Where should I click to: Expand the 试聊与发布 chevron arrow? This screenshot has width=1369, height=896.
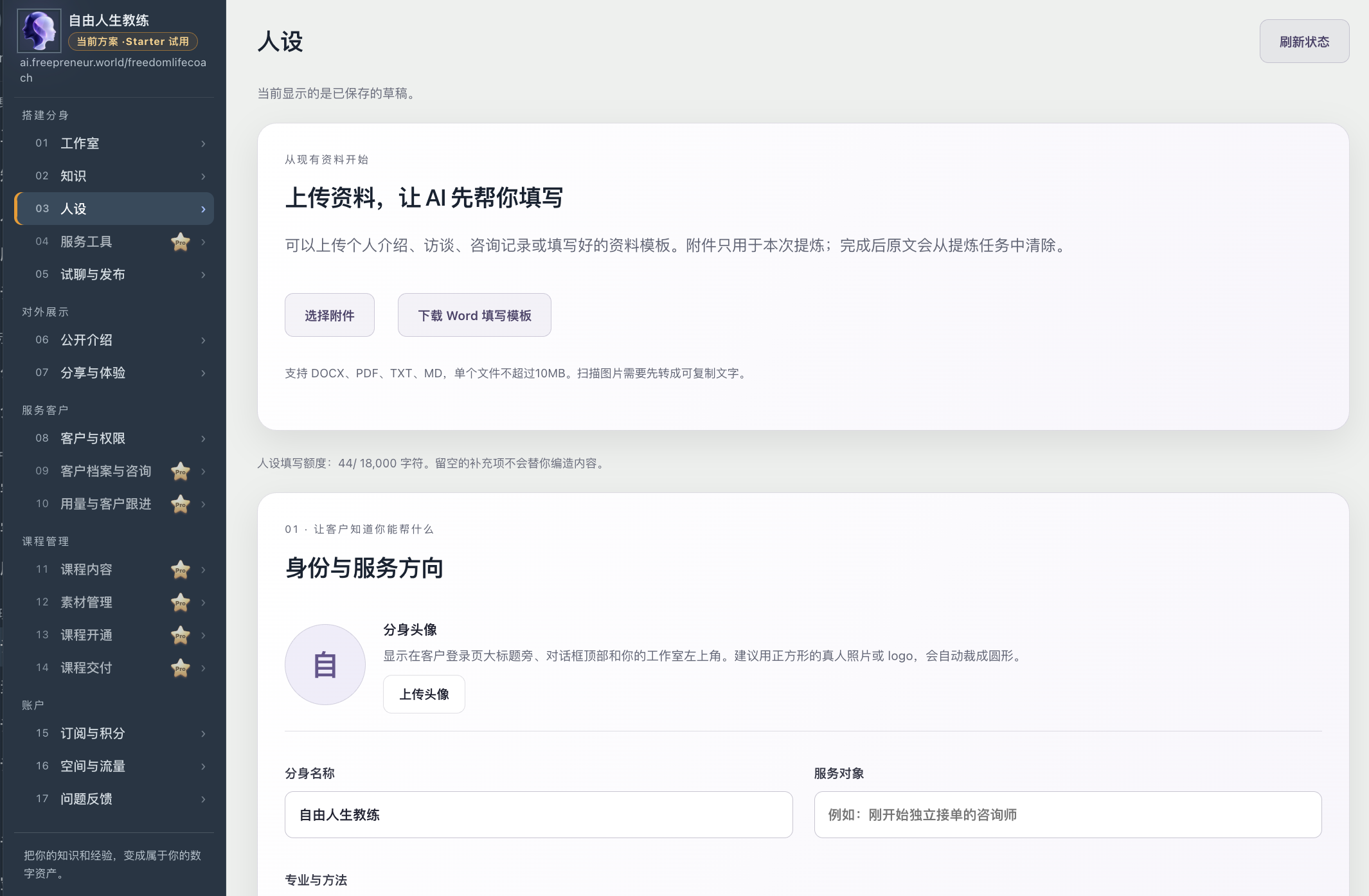click(x=203, y=274)
